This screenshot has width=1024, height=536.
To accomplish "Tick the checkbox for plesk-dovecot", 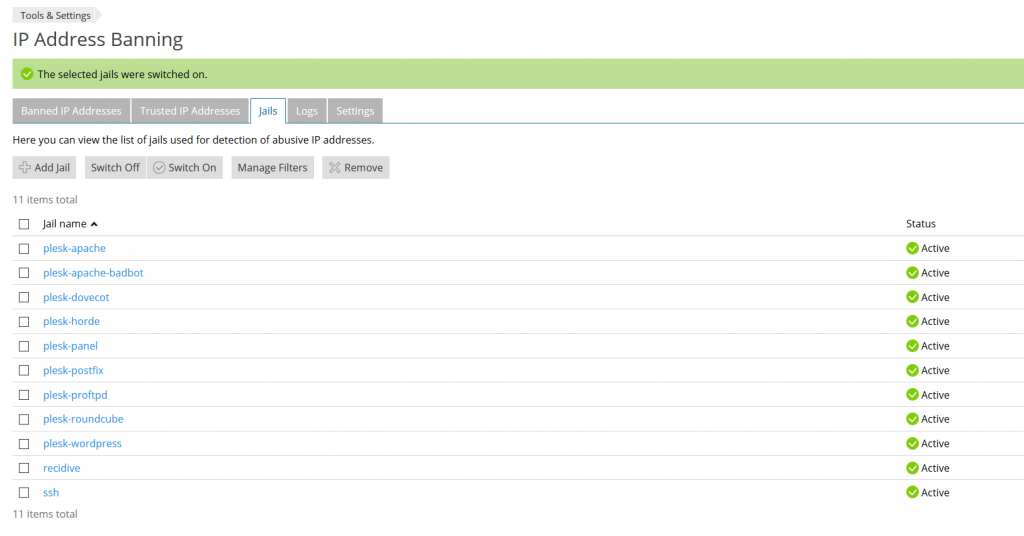I will pyautogui.click(x=24, y=298).
